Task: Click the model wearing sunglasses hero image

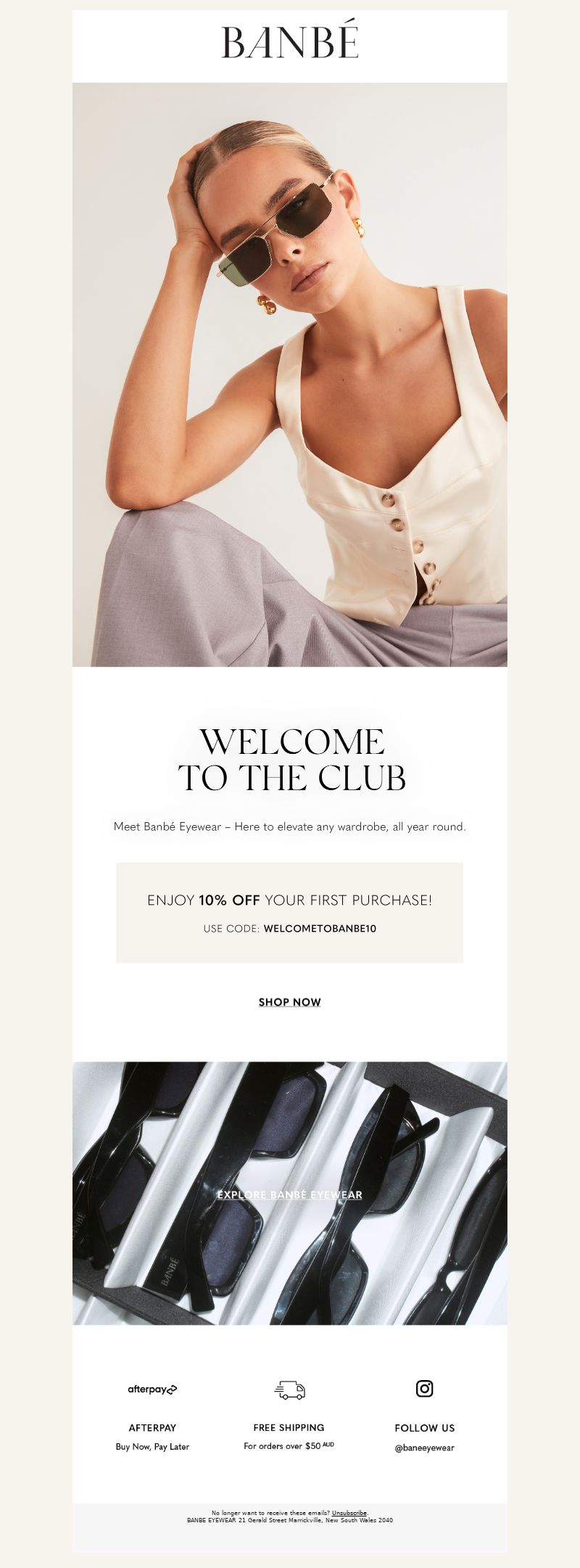Action: click(290, 374)
